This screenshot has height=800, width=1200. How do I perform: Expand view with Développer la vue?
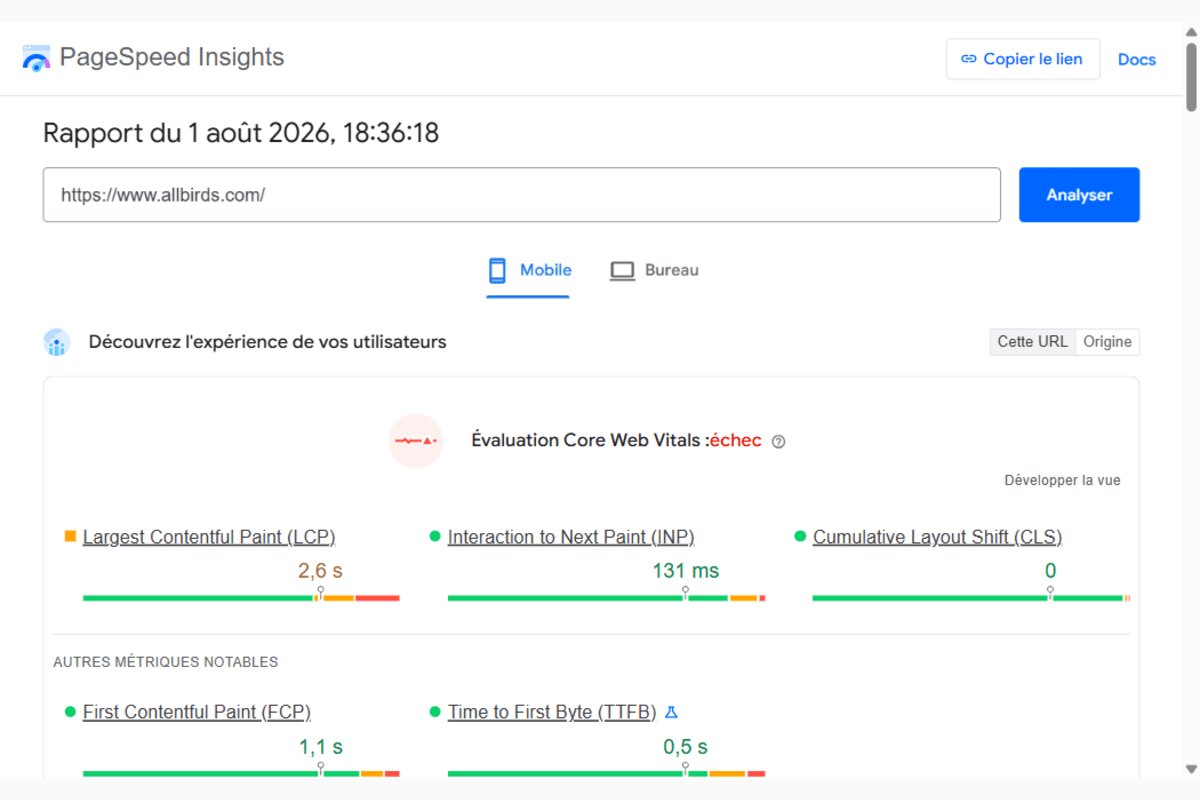(x=1062, y=480)
